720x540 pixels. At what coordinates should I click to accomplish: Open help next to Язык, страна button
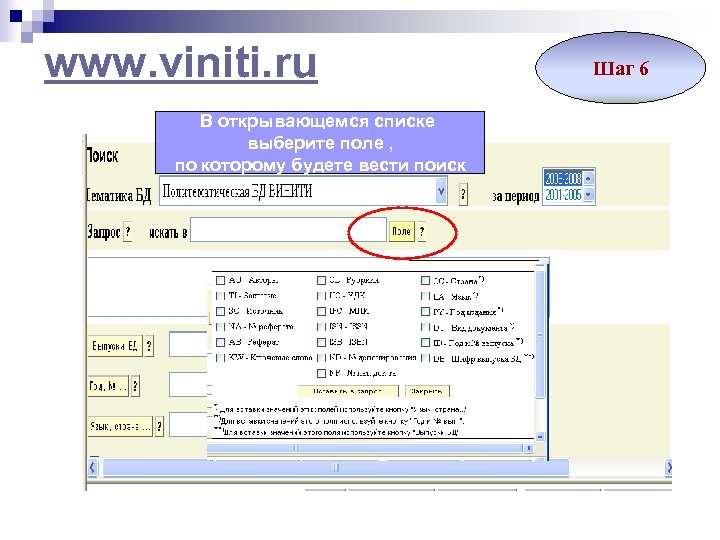point(159,427)
